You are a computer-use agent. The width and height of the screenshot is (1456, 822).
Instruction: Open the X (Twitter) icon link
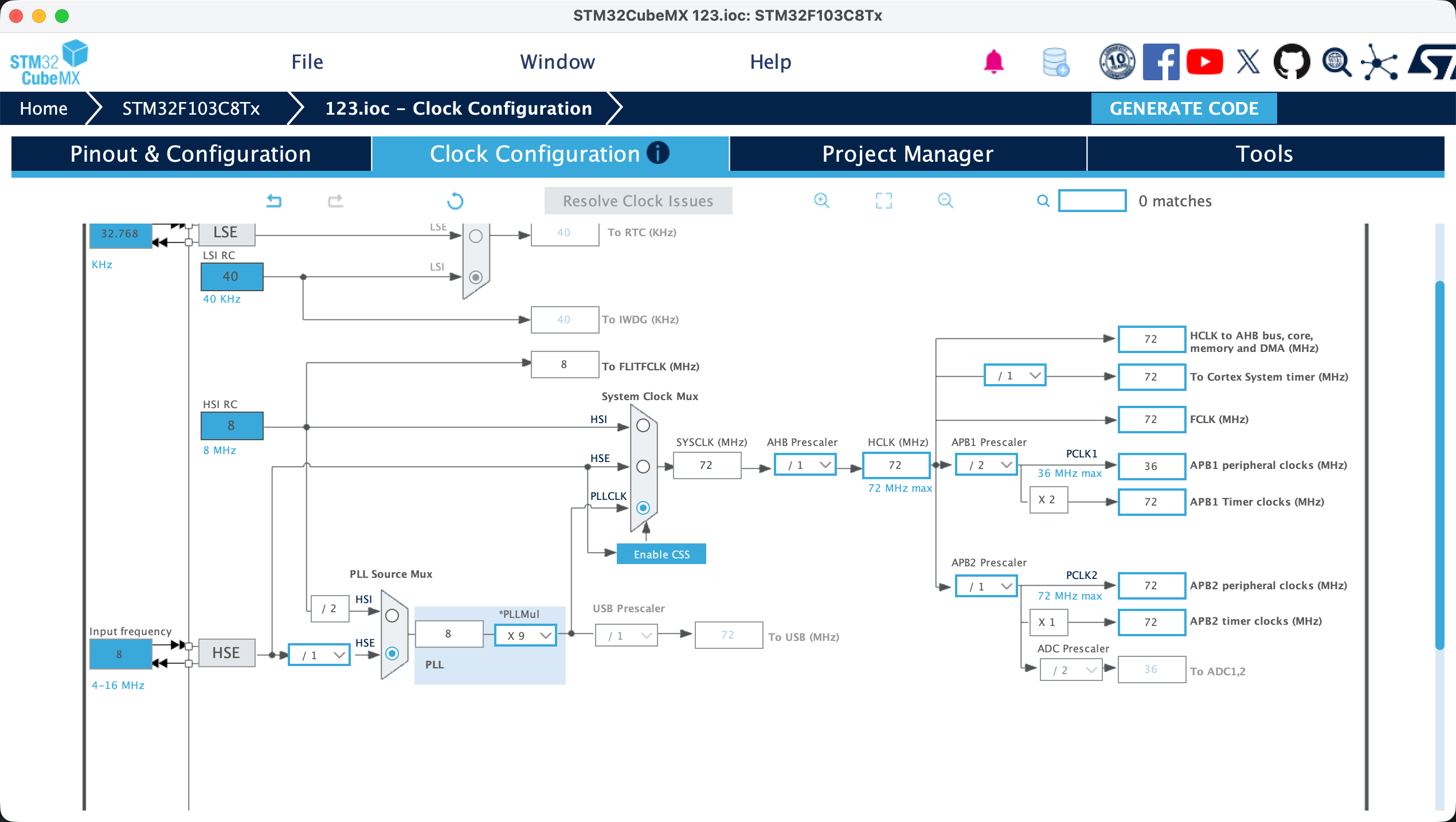1248,62
